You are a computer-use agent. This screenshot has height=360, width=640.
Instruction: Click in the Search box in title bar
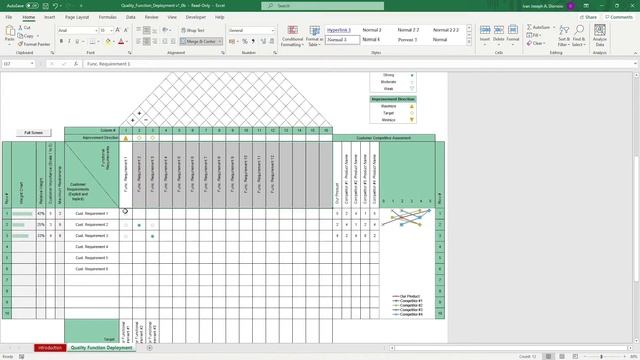(x=322, y=6)
